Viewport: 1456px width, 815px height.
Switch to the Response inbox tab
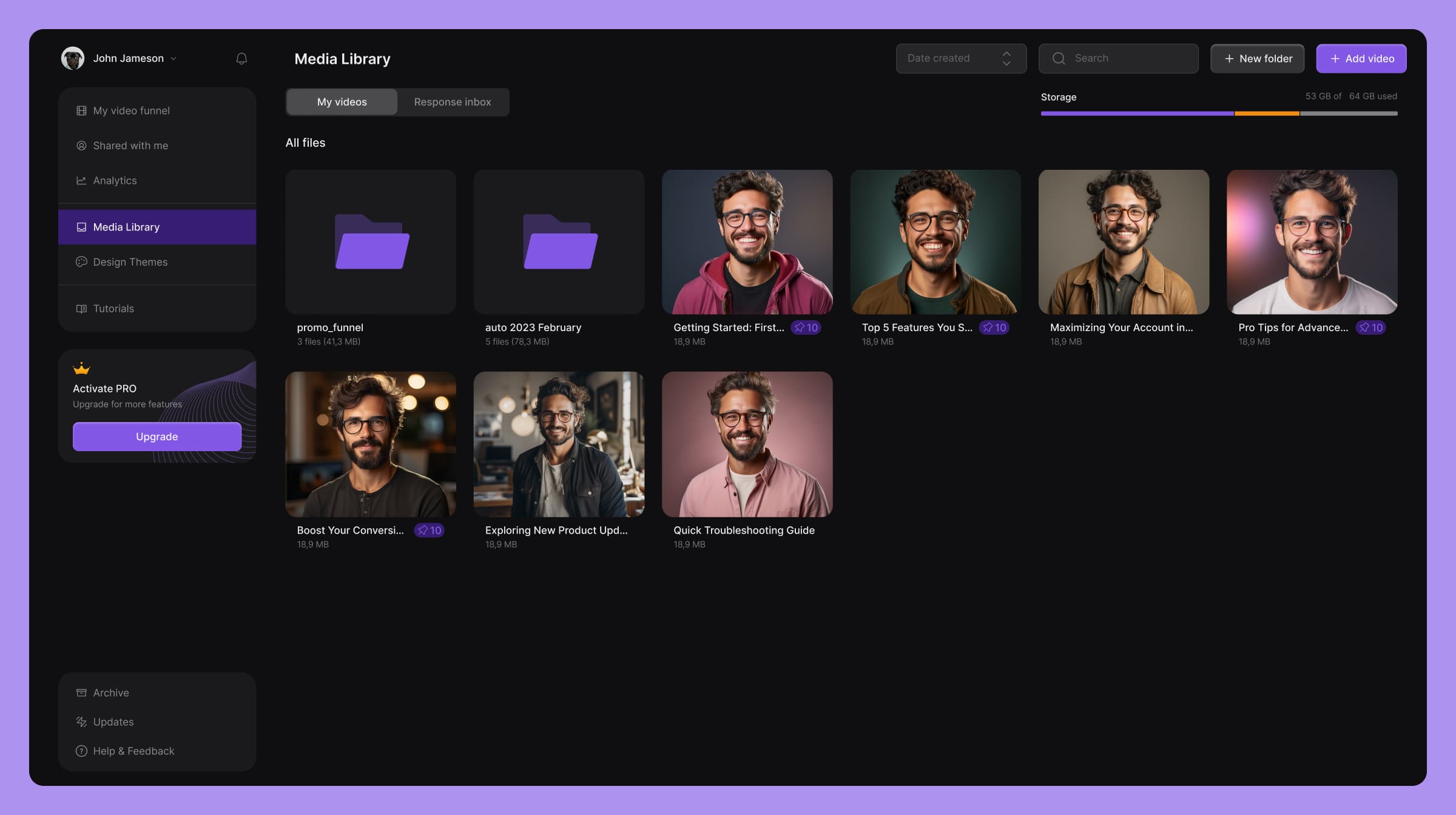pyautogui.click(x=453, y=102)
